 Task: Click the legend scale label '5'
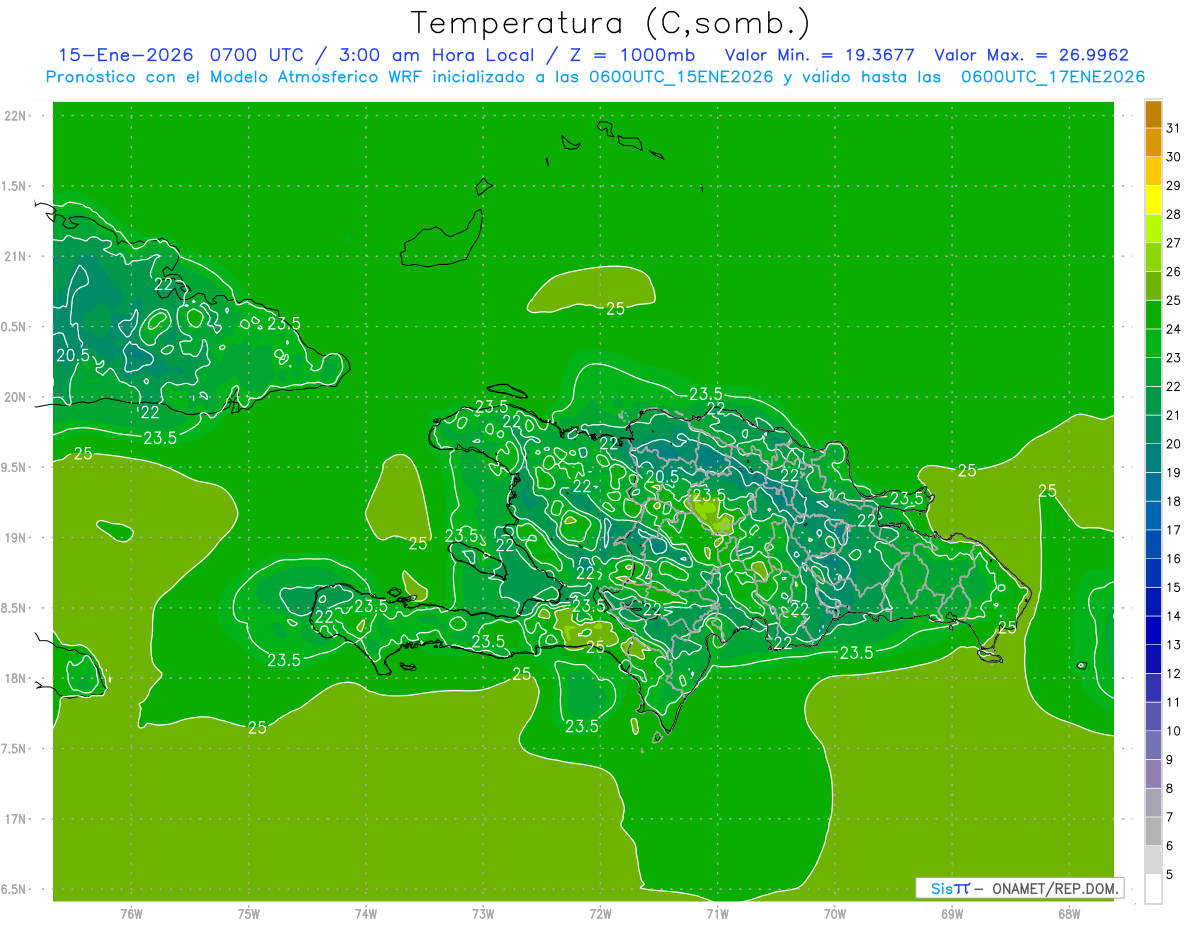click(x=1171, y=875)
